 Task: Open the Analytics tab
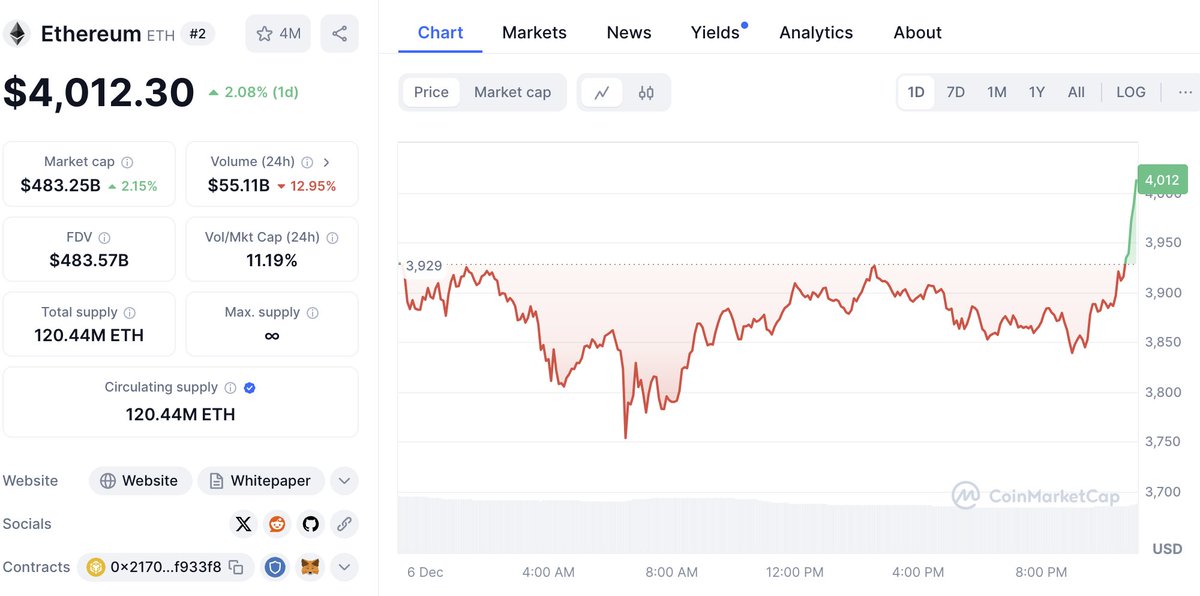click(x=816, y=33)
